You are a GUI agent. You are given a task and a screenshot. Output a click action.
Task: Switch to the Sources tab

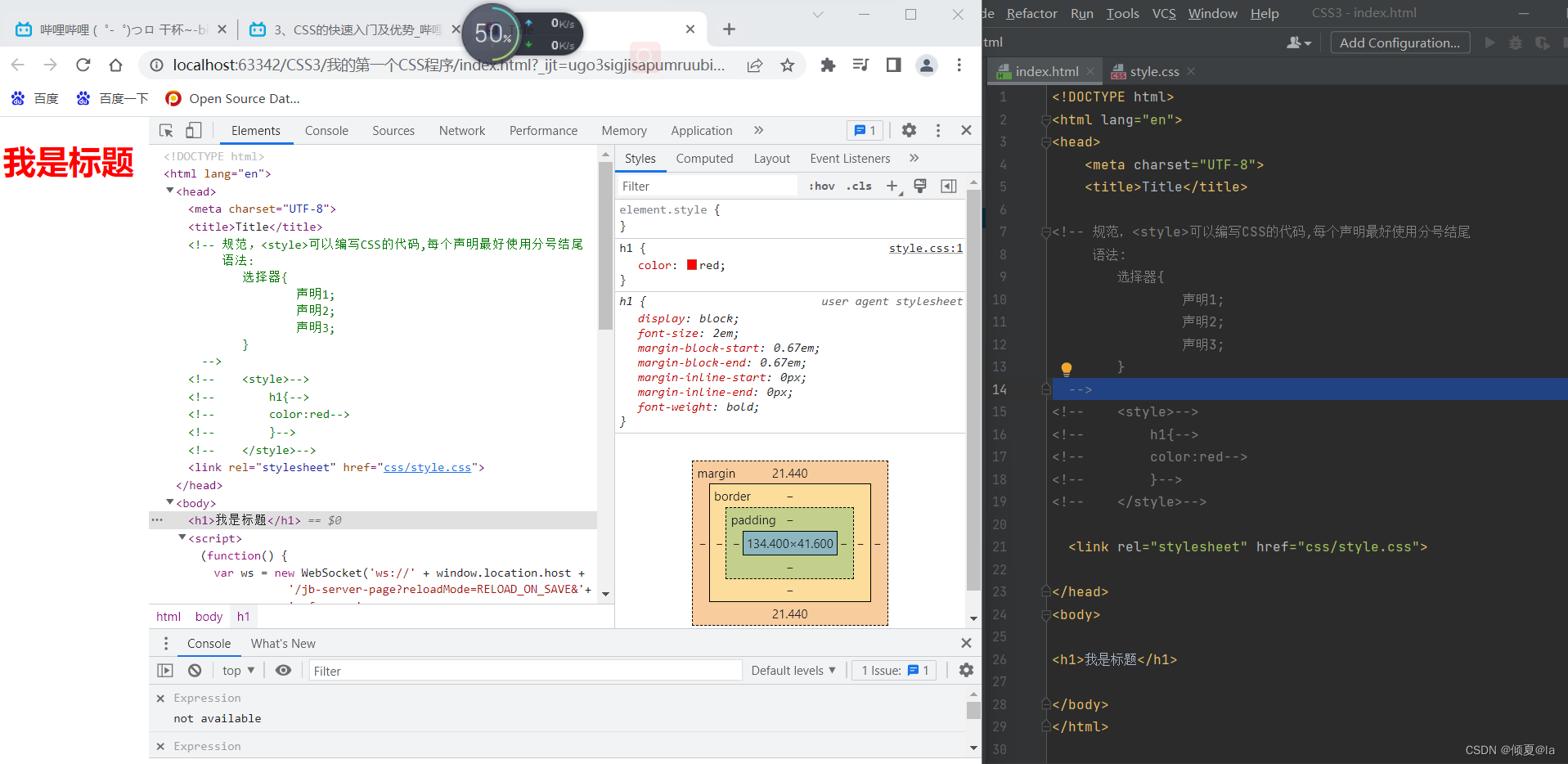393,131
